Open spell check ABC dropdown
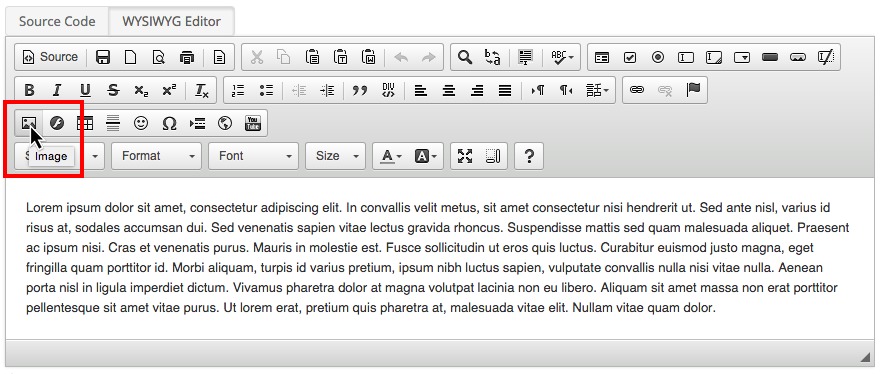The image size is (882, 374). 561,57
